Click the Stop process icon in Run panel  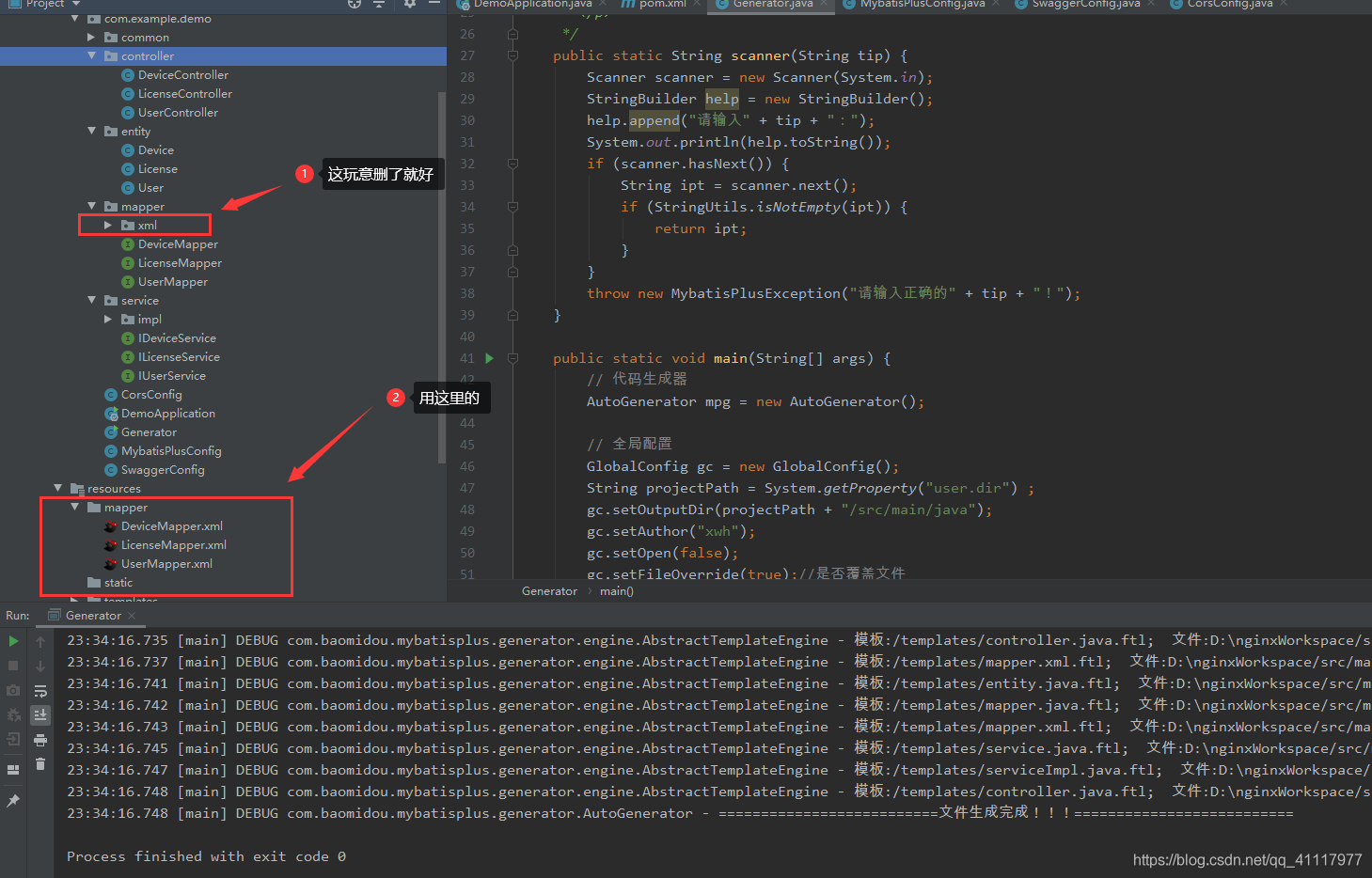pos(13,666)
